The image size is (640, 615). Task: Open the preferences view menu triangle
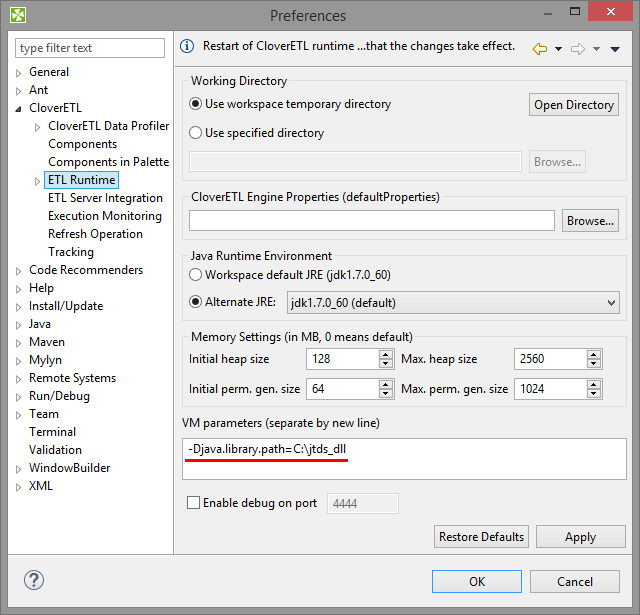coord(615,49)
